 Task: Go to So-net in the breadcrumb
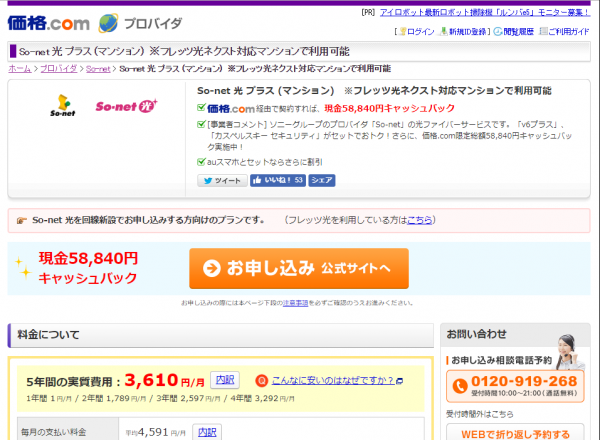click(97, 69)
